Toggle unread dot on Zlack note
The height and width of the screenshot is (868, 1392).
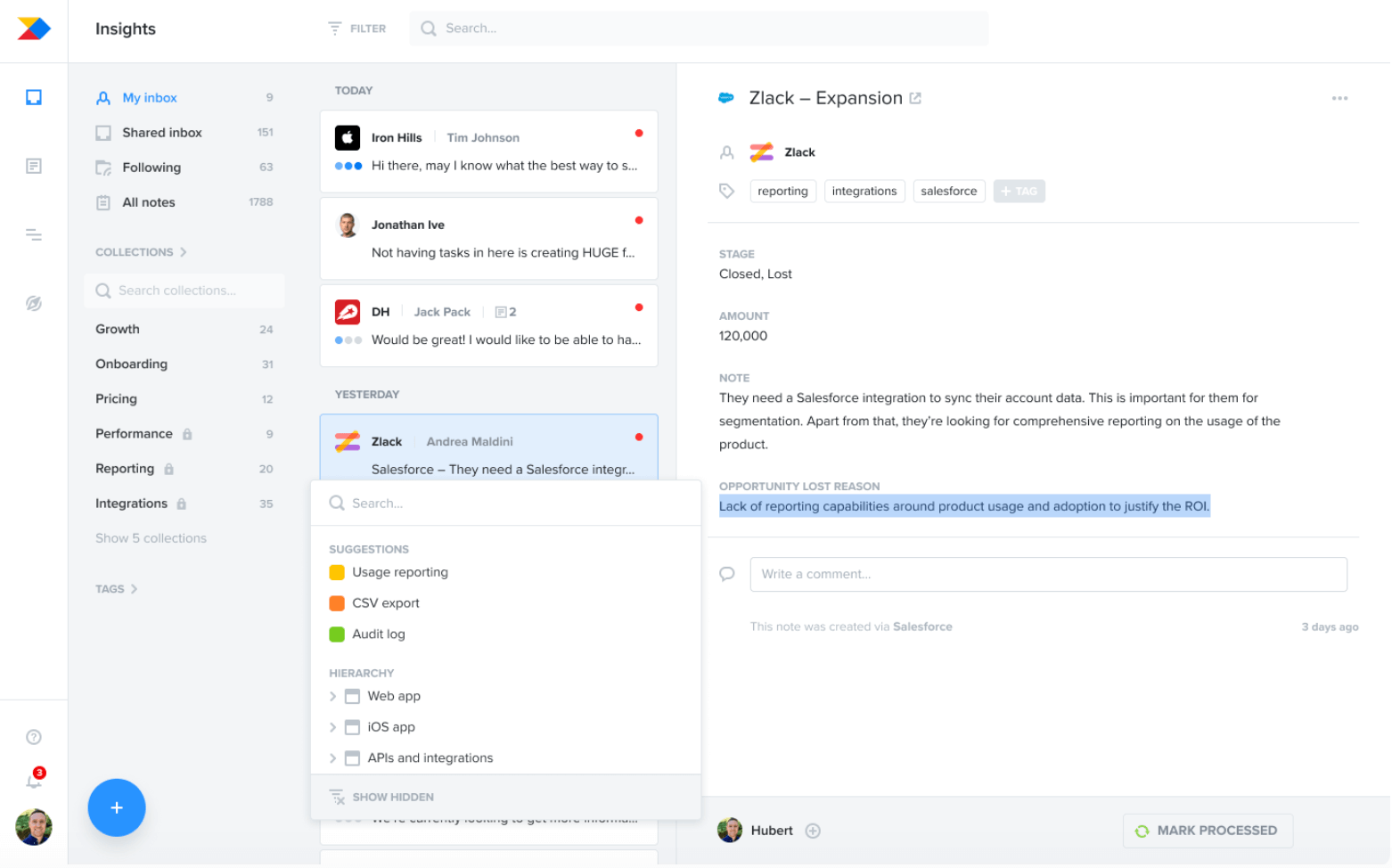coord(639,437)
